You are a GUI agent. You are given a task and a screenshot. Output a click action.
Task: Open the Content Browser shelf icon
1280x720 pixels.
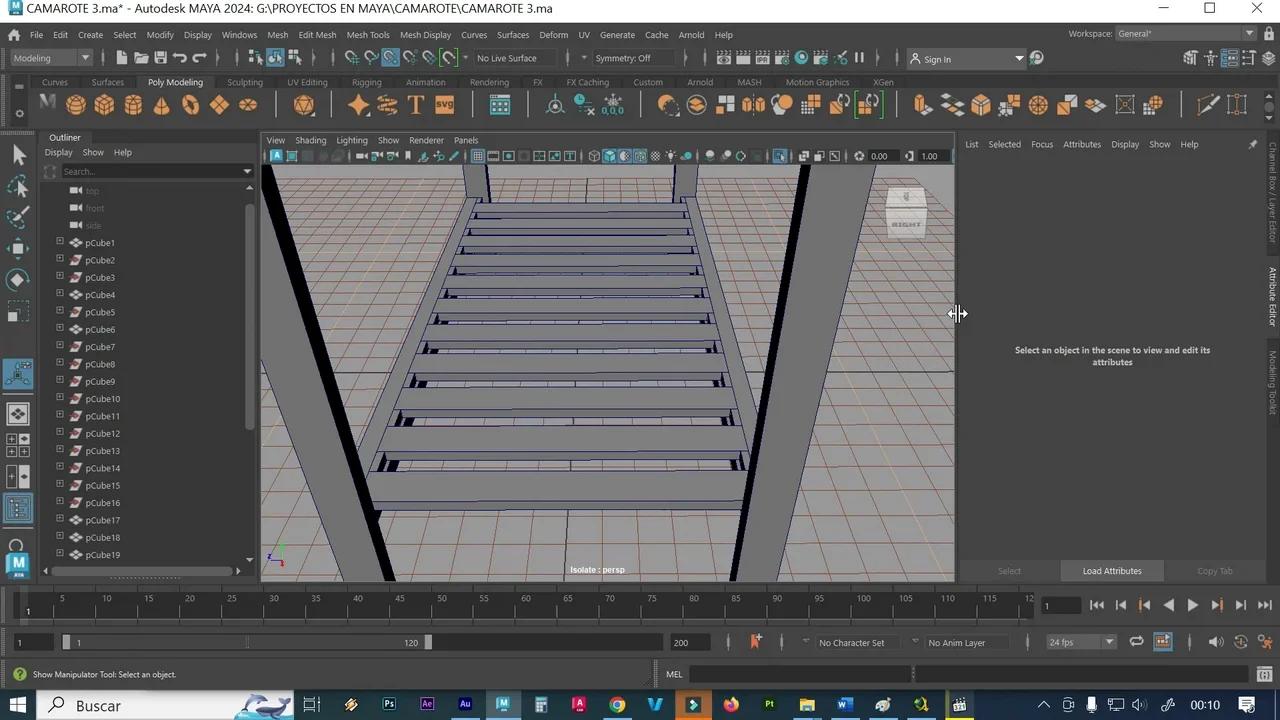499,104
